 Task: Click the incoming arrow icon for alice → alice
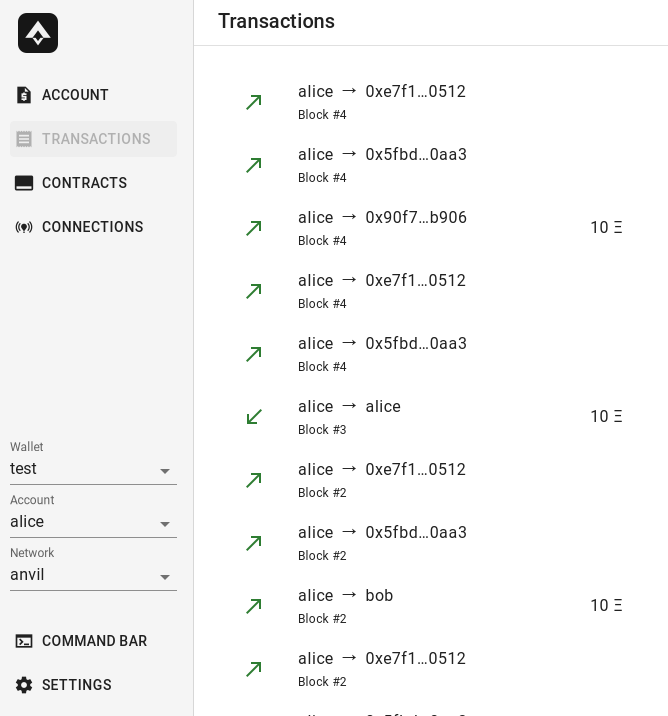coord(254,416)
